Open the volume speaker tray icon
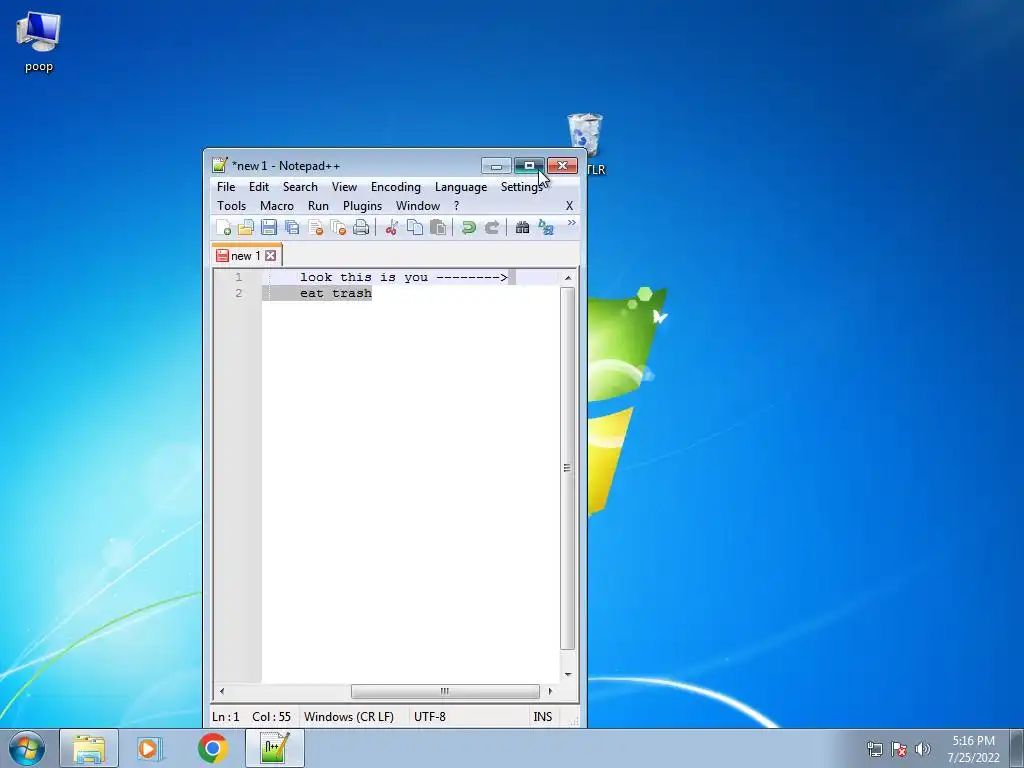1024x768 pixels. [923, 749]
